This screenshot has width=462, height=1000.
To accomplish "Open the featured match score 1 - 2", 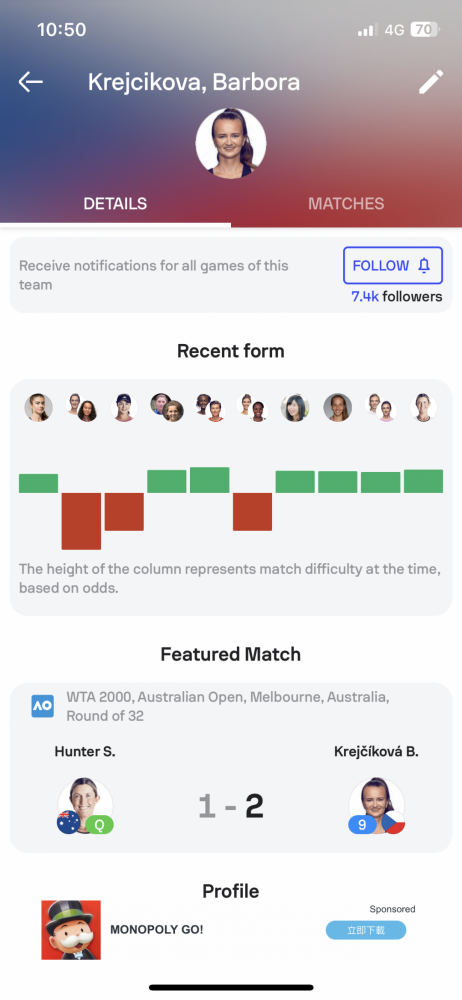I will [231, 807].
